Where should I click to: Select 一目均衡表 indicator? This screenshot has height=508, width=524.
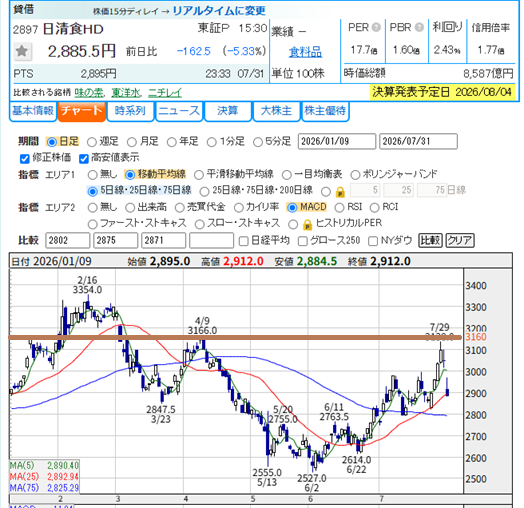[287, 175]
